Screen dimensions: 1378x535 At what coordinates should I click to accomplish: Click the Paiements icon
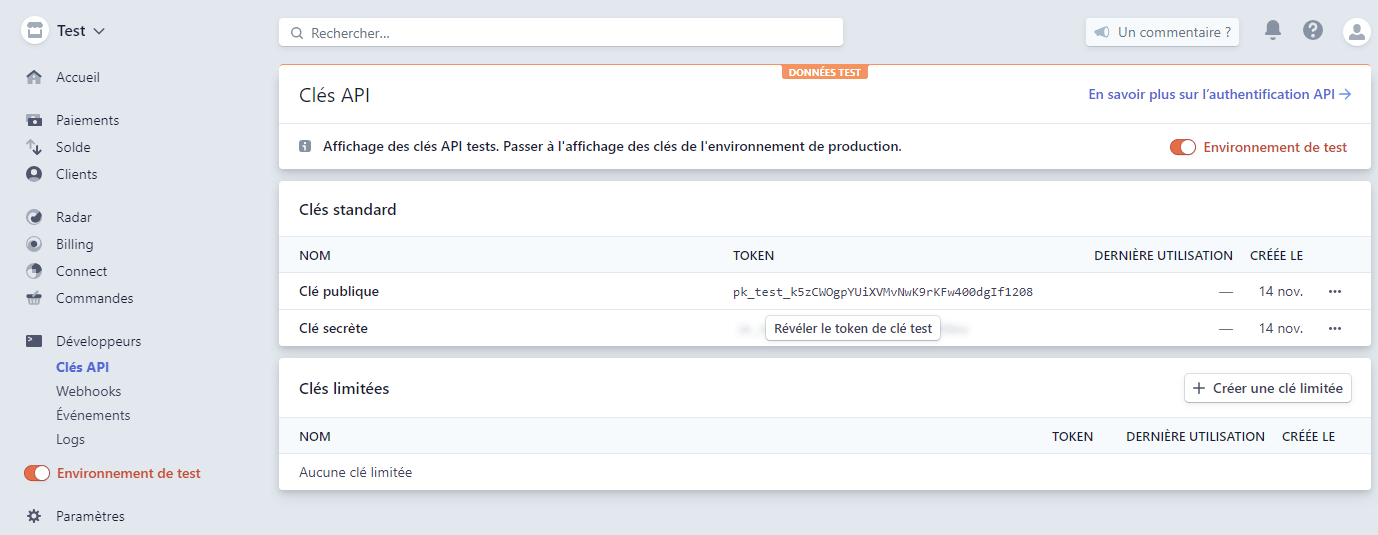34,120
